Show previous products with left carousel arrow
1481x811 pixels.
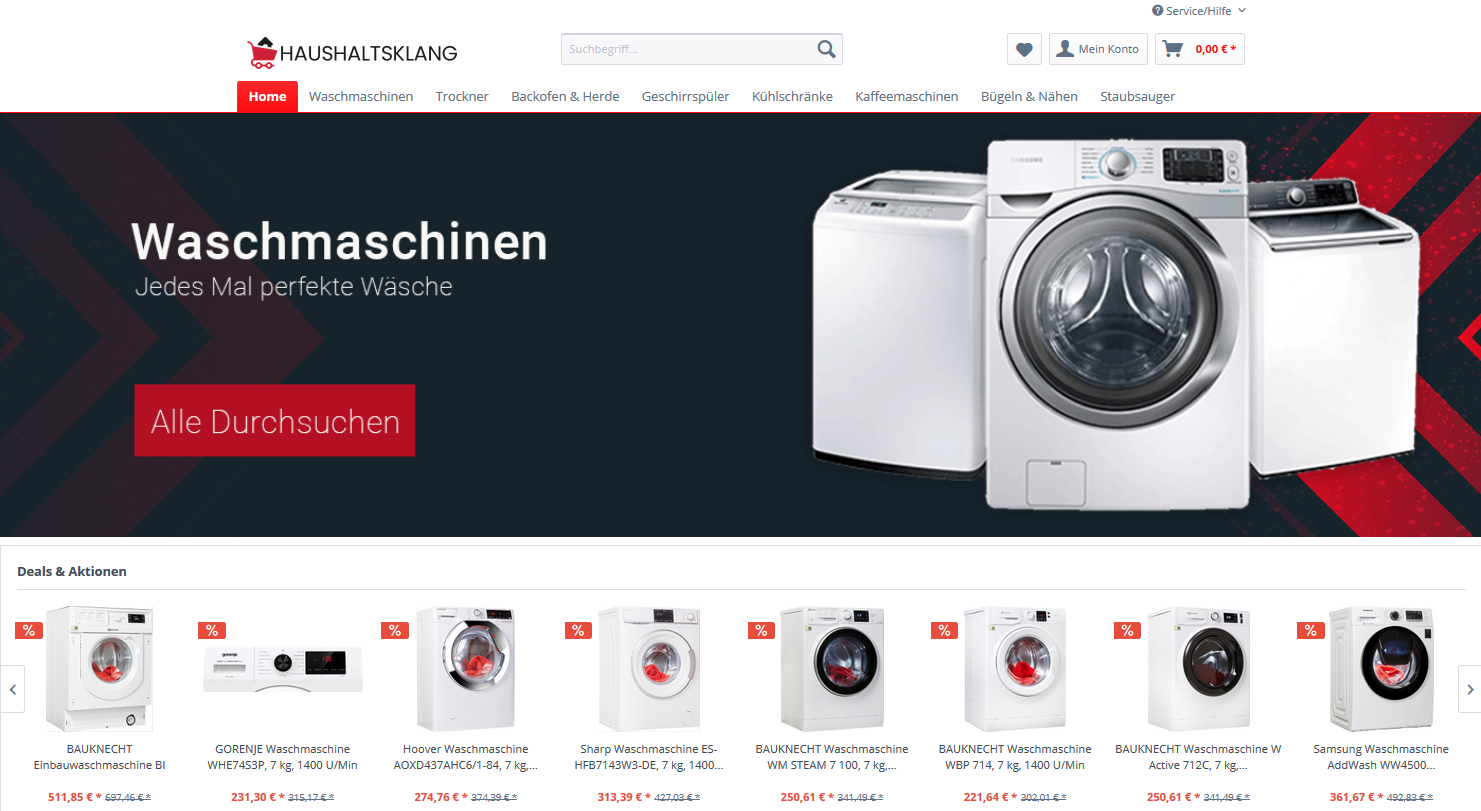point(12,689)
